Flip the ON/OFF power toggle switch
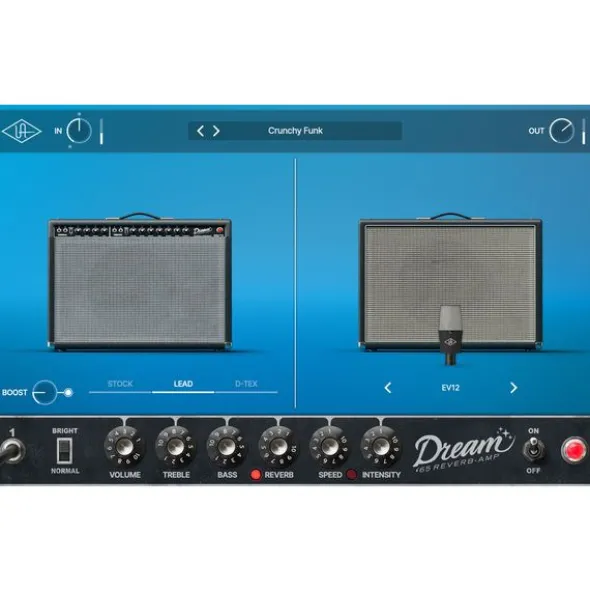Viewport: 590px width, 591px height. click(x=533, y=449)
